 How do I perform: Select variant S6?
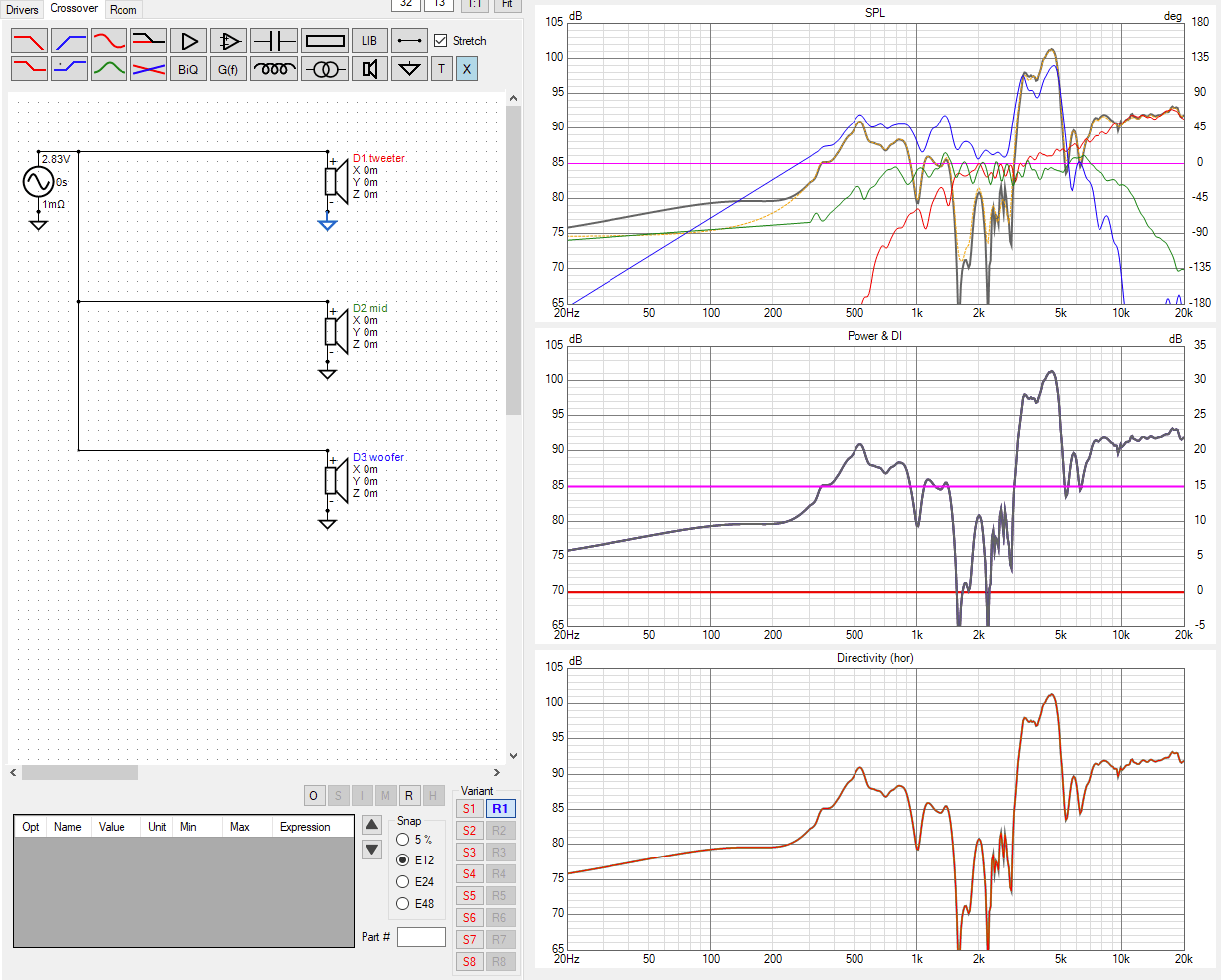click(x=470, y=917)
